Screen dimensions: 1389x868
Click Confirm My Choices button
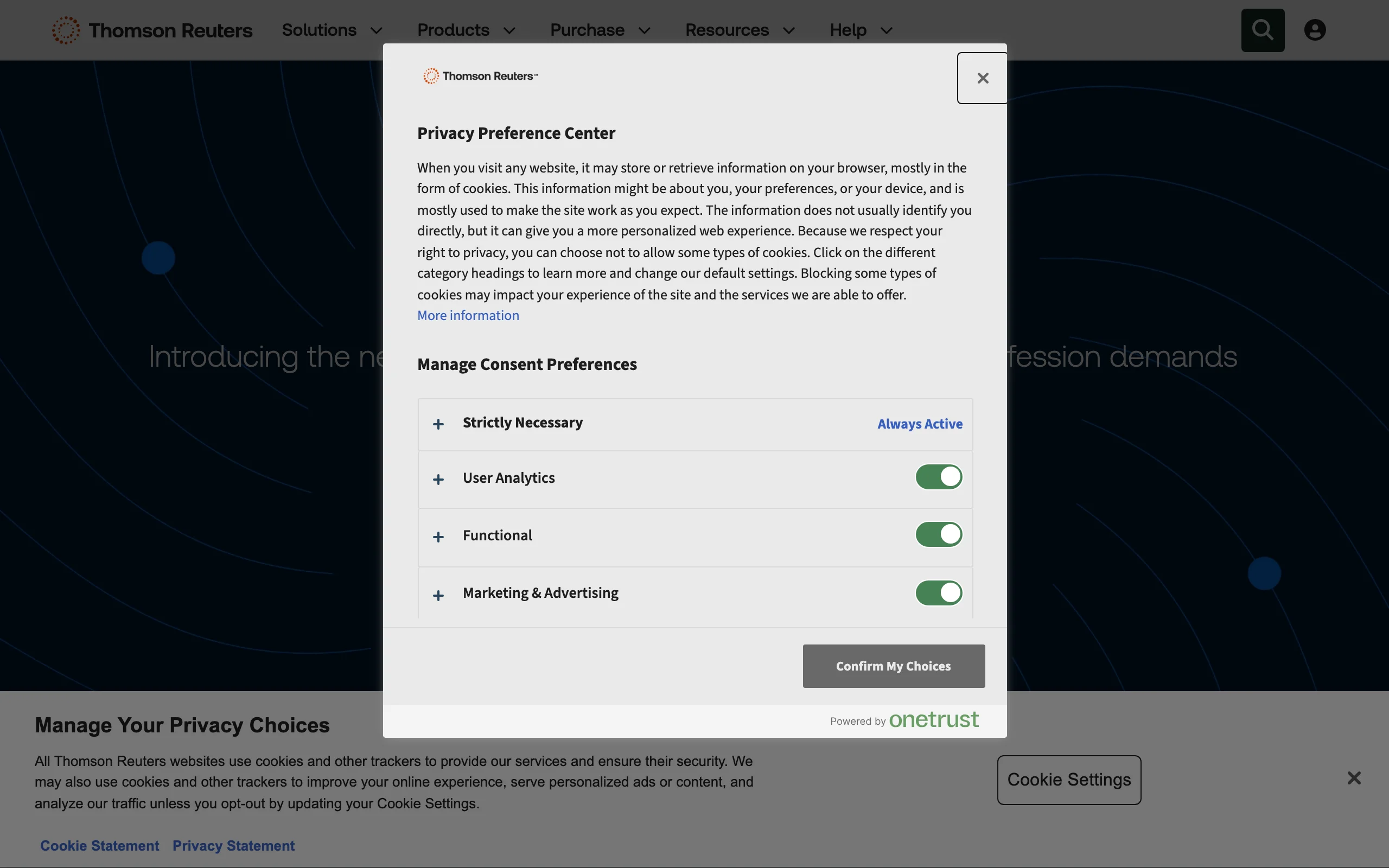894,666
